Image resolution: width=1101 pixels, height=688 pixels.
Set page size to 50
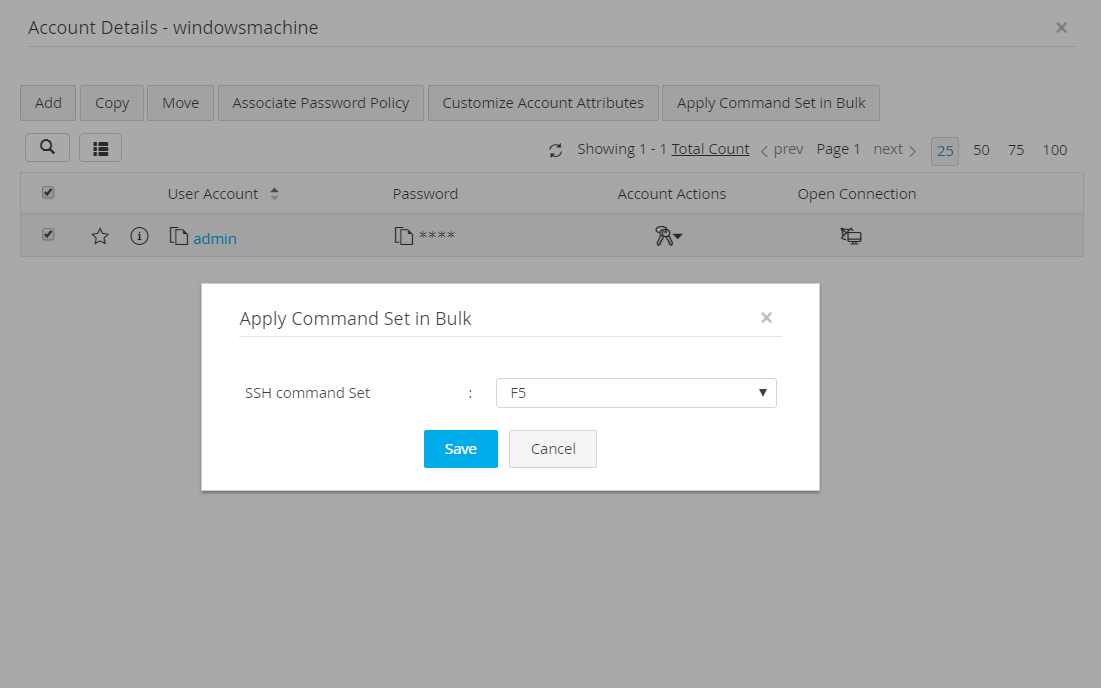coord(981,150)
